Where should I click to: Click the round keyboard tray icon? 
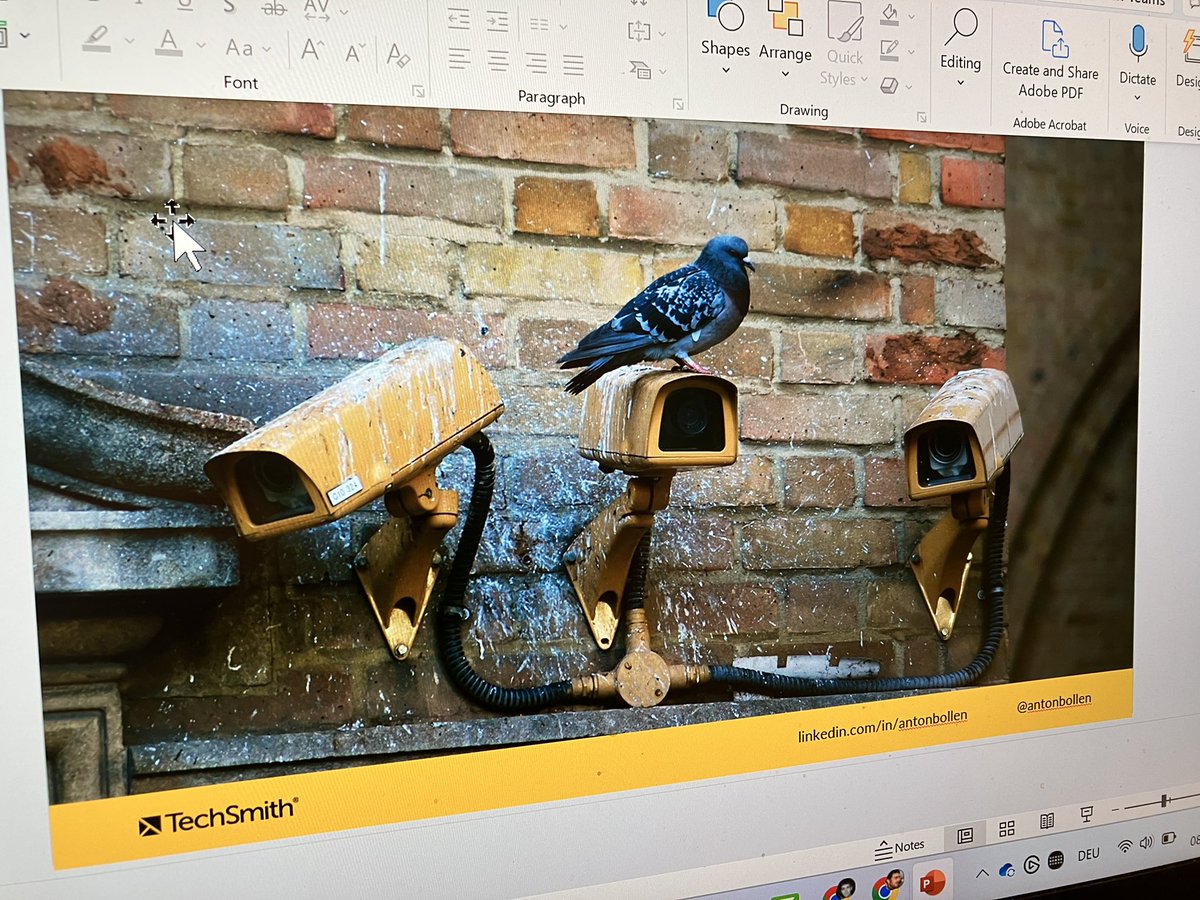tap(1056, 861)
